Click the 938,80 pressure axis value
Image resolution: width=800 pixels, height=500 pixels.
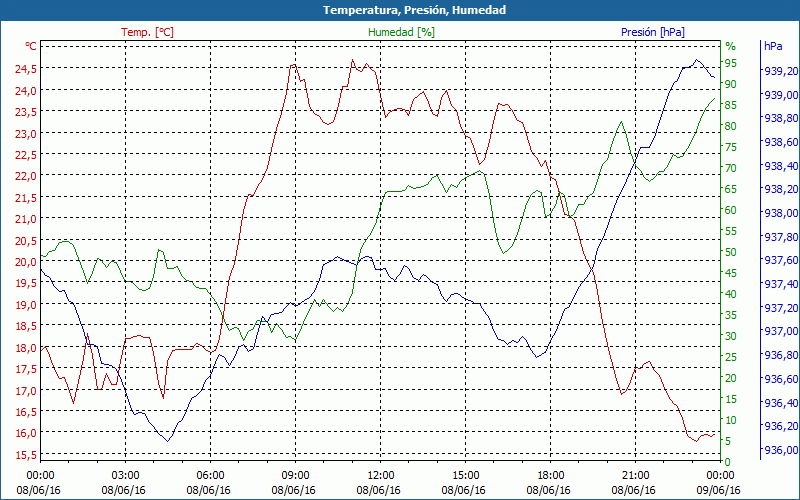tap(781, 118)
